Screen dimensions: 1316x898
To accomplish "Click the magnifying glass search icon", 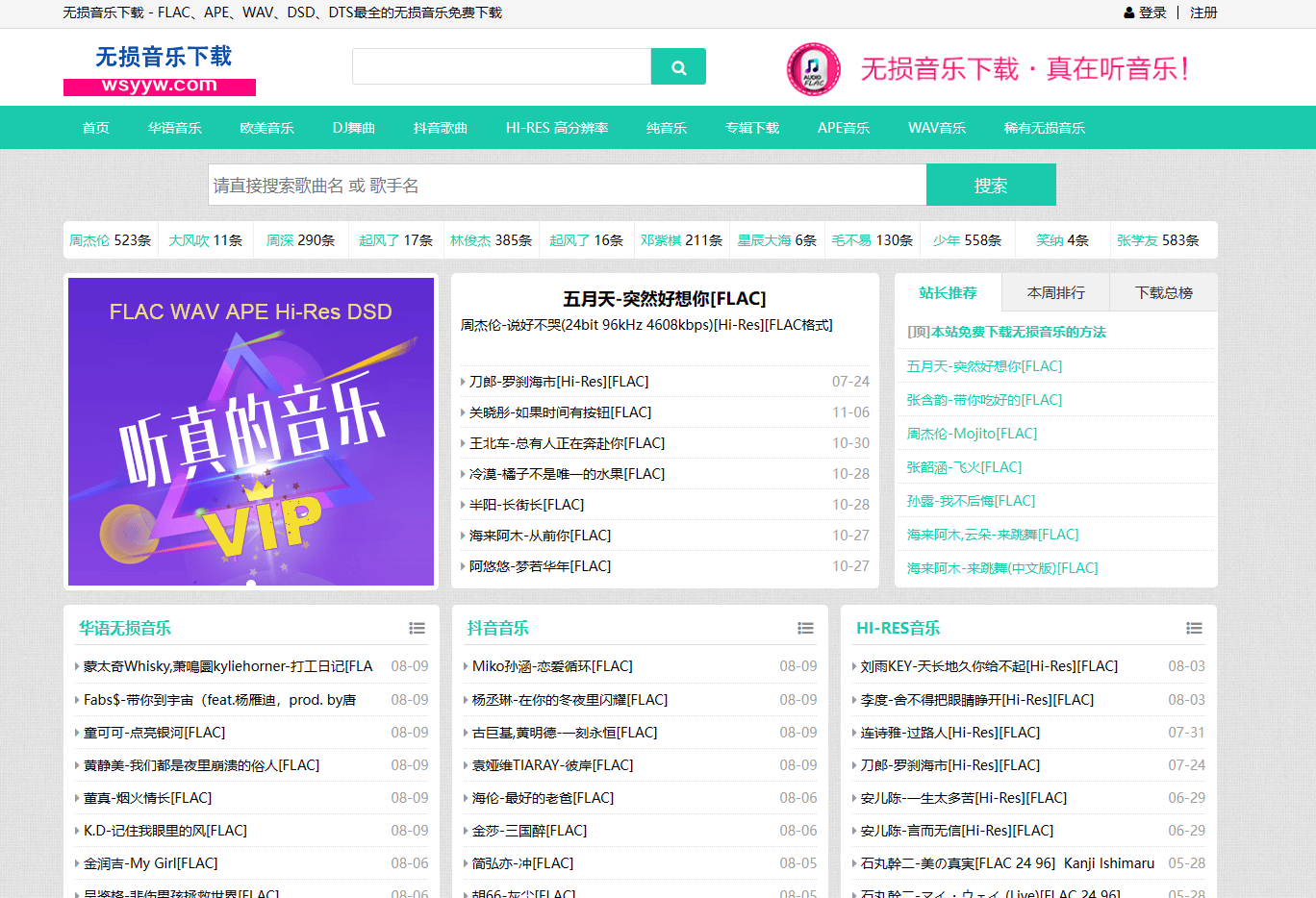I will (678, 66).
